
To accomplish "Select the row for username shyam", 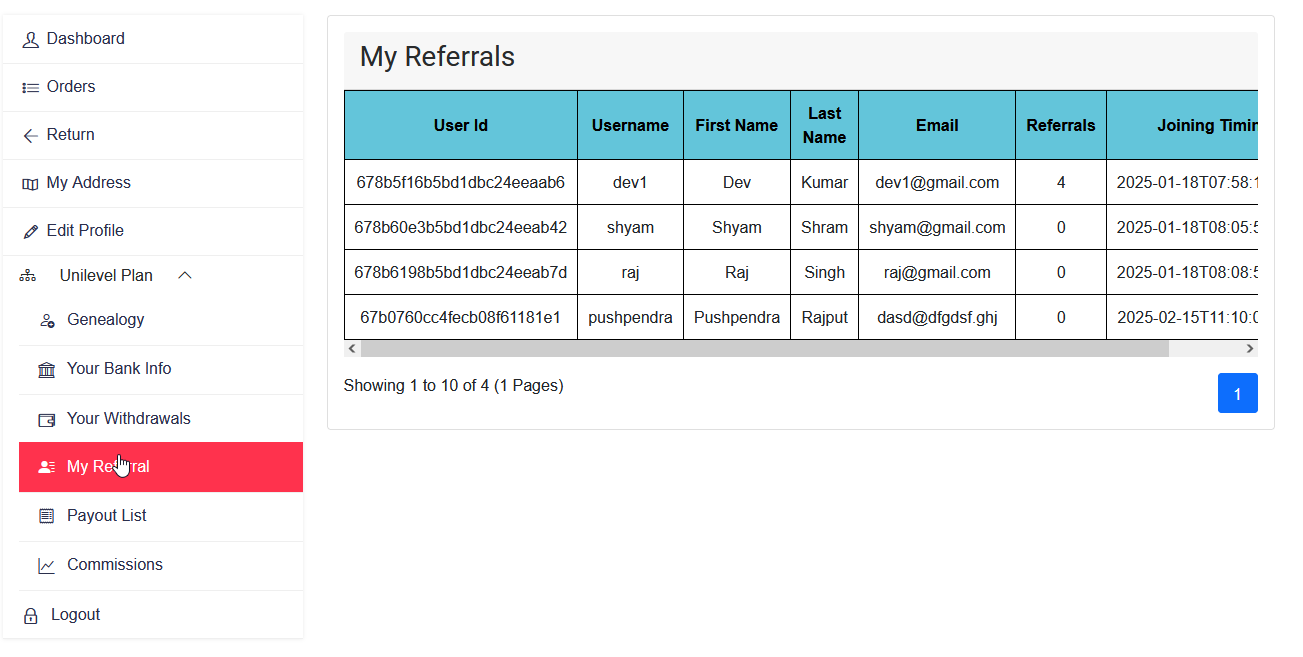I will click(630, 227).
